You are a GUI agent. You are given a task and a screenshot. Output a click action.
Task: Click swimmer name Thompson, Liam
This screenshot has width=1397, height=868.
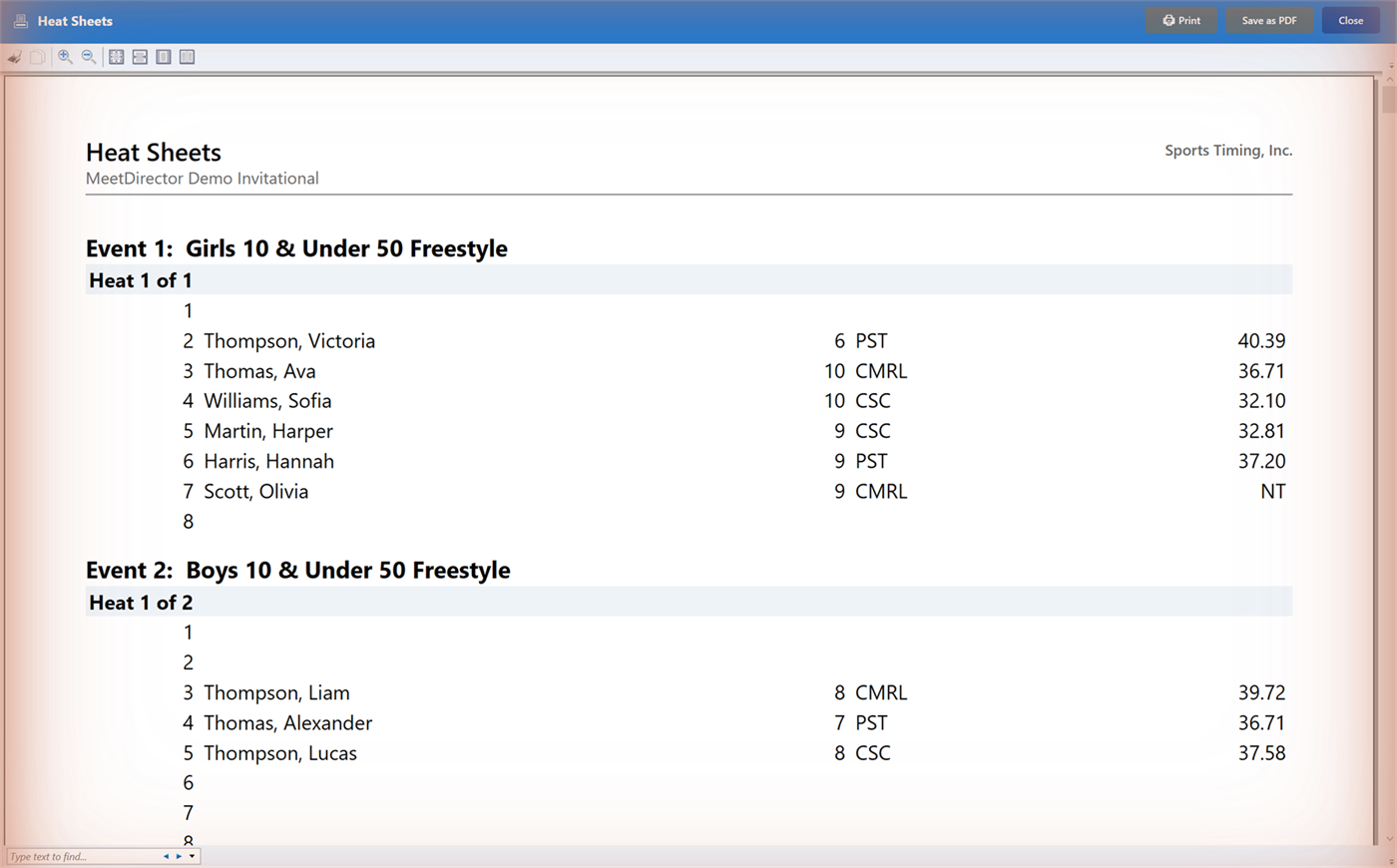pos(276,692)
